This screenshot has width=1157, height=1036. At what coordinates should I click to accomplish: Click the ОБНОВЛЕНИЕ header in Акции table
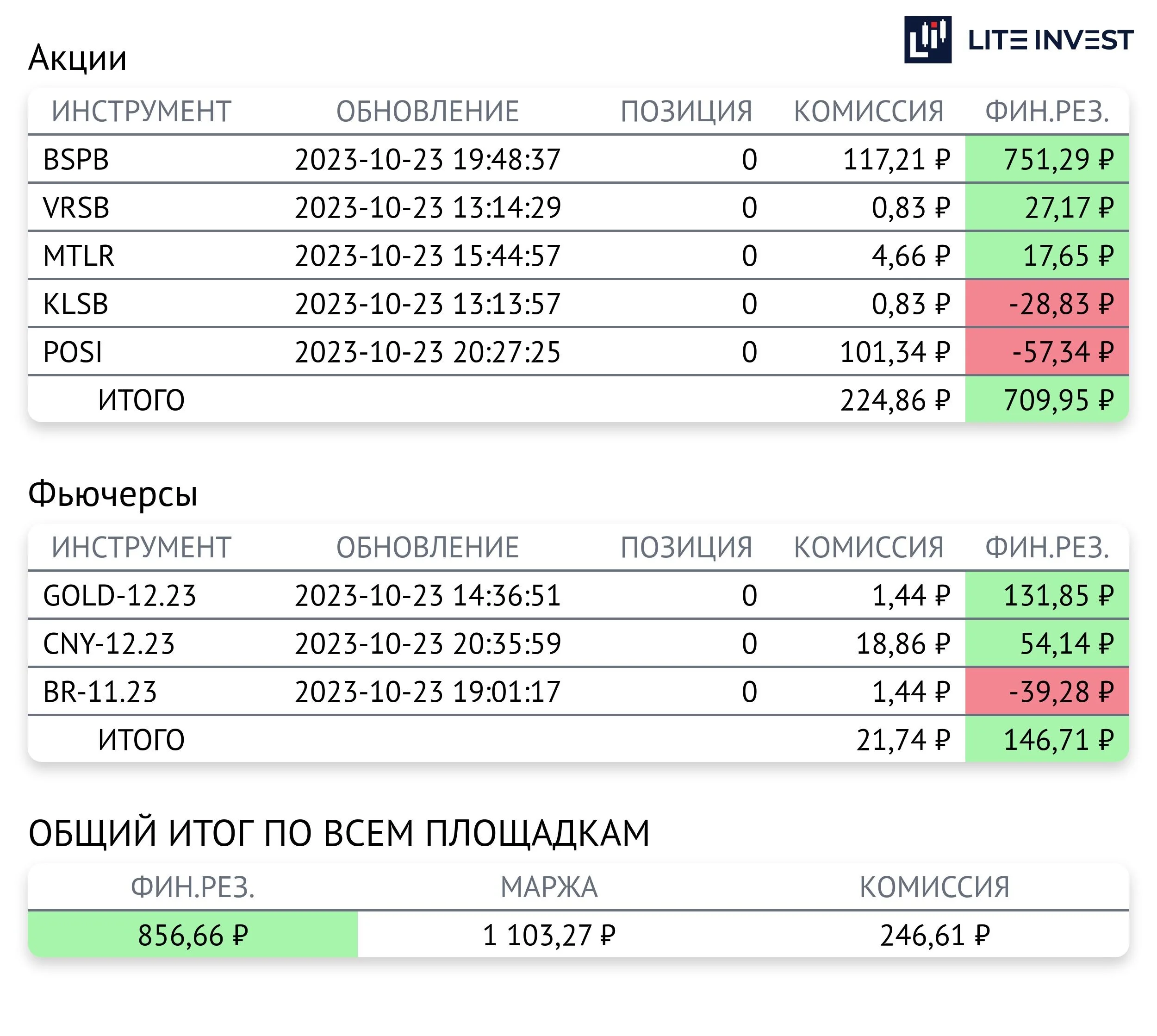(x=428, y=111)
